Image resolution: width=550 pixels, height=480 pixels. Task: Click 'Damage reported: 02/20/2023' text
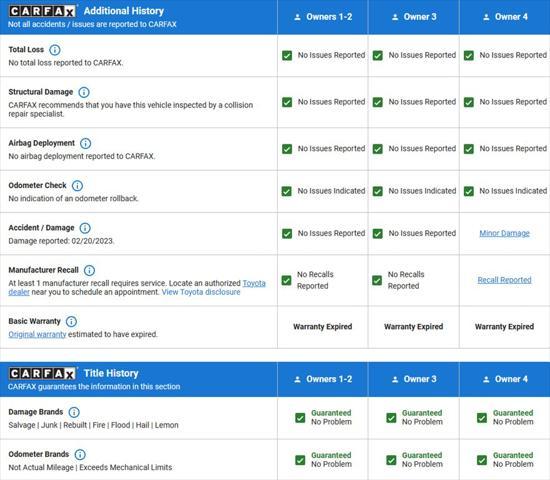click(x=61, y=241)
